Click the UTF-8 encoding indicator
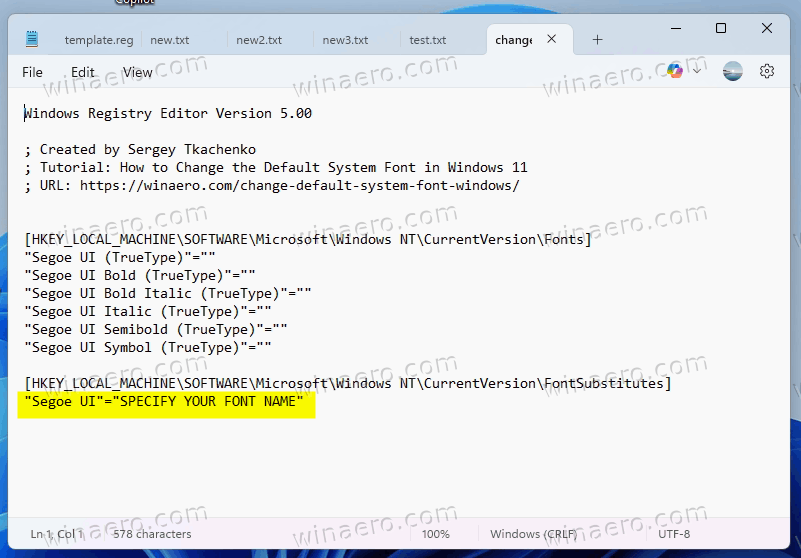Image resolution: width=801 pixels, height=558 pixels. (674, 534)
